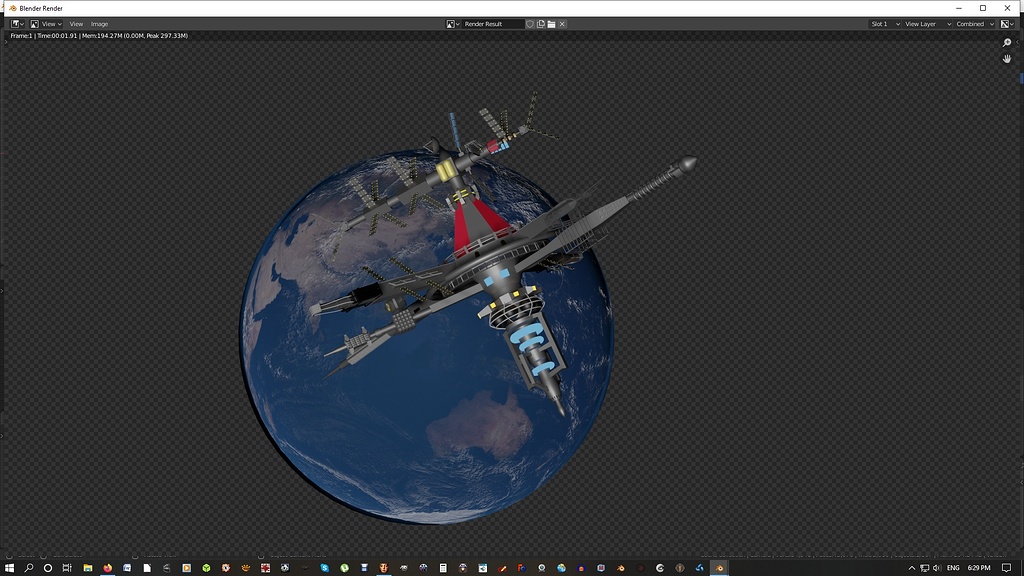Viewport: 1024px width, 576px height.
Task: Click the open image folder icon
Action: point(551,24)
